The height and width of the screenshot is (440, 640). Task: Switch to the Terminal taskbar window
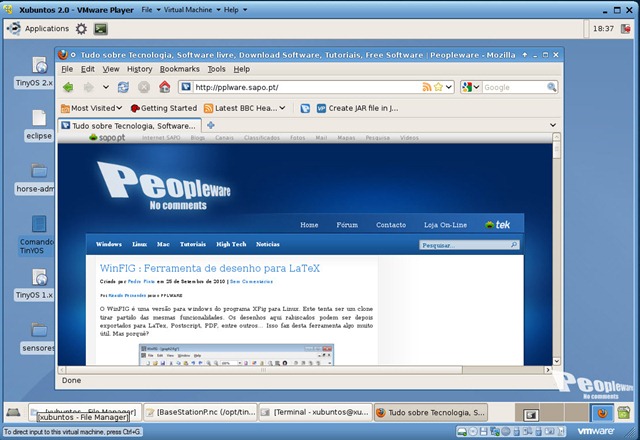click(x=316, y=413)
